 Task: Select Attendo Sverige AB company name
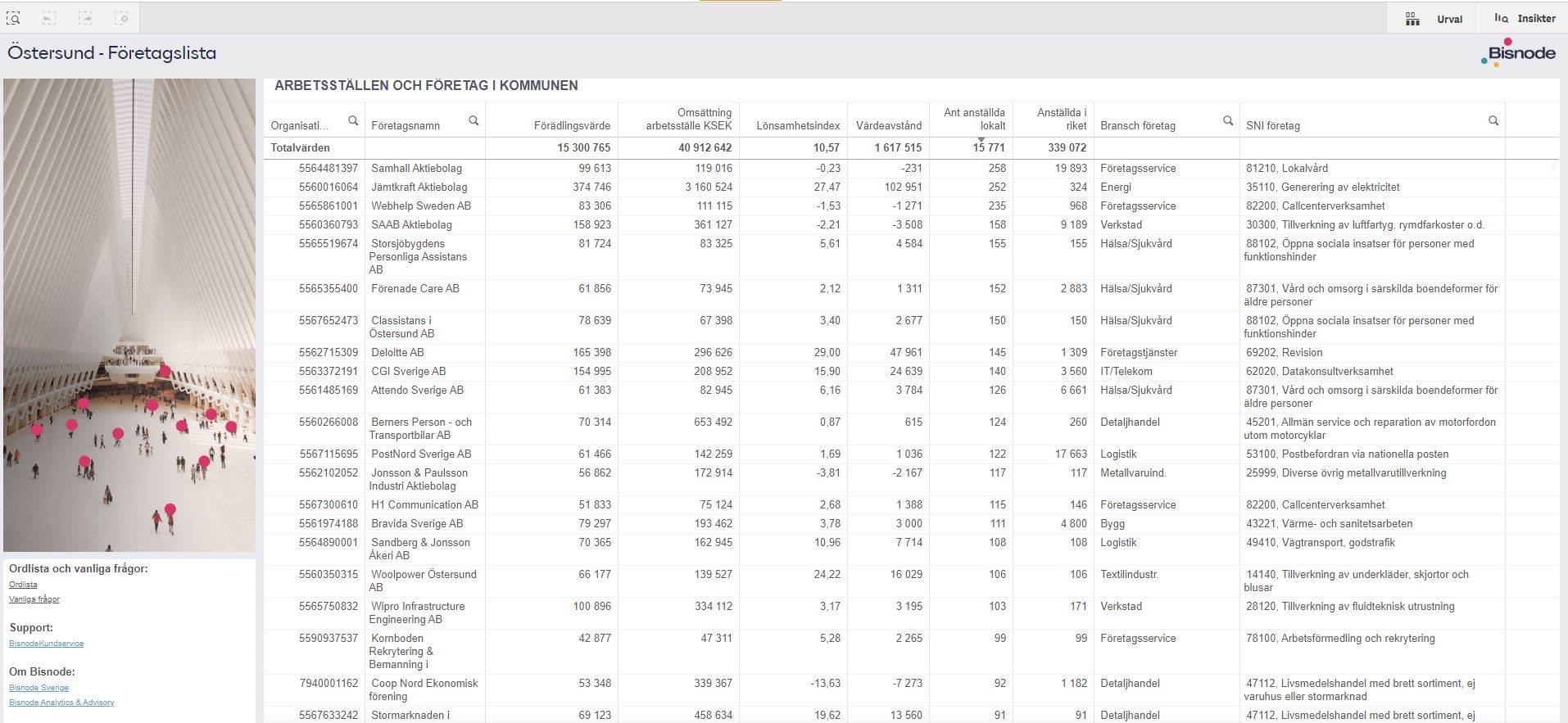click(417, 390)
